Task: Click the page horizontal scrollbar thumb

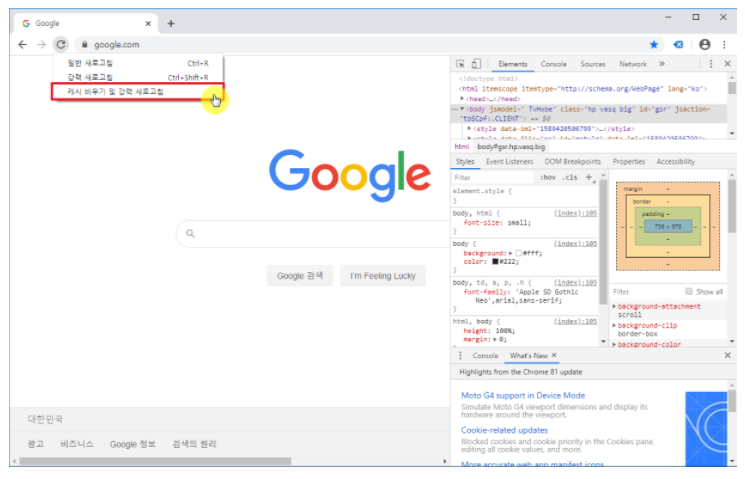Action: pos(155,461)
